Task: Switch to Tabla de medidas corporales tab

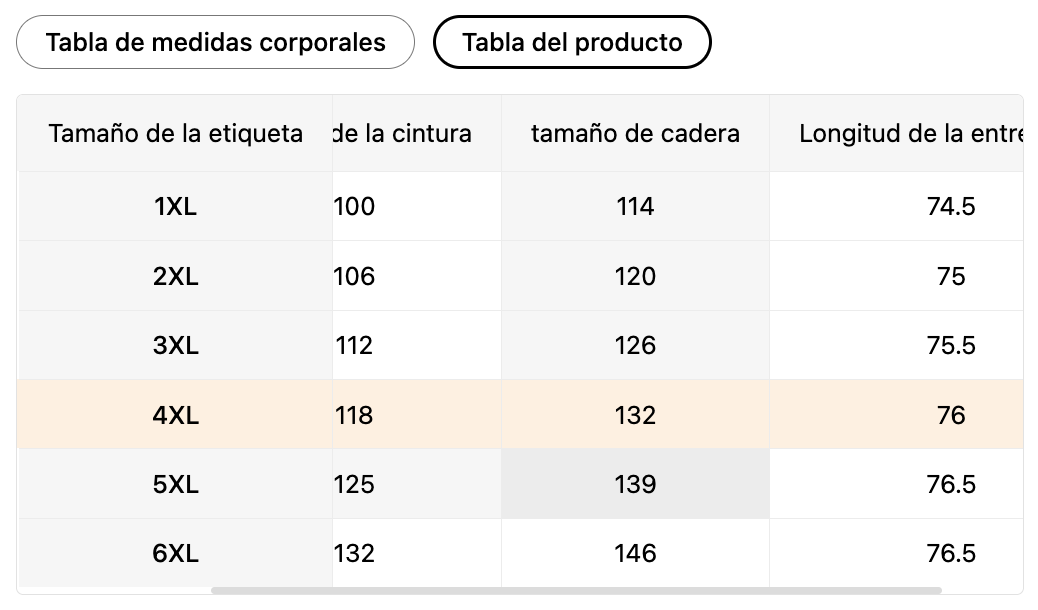Action: (215, 42)
